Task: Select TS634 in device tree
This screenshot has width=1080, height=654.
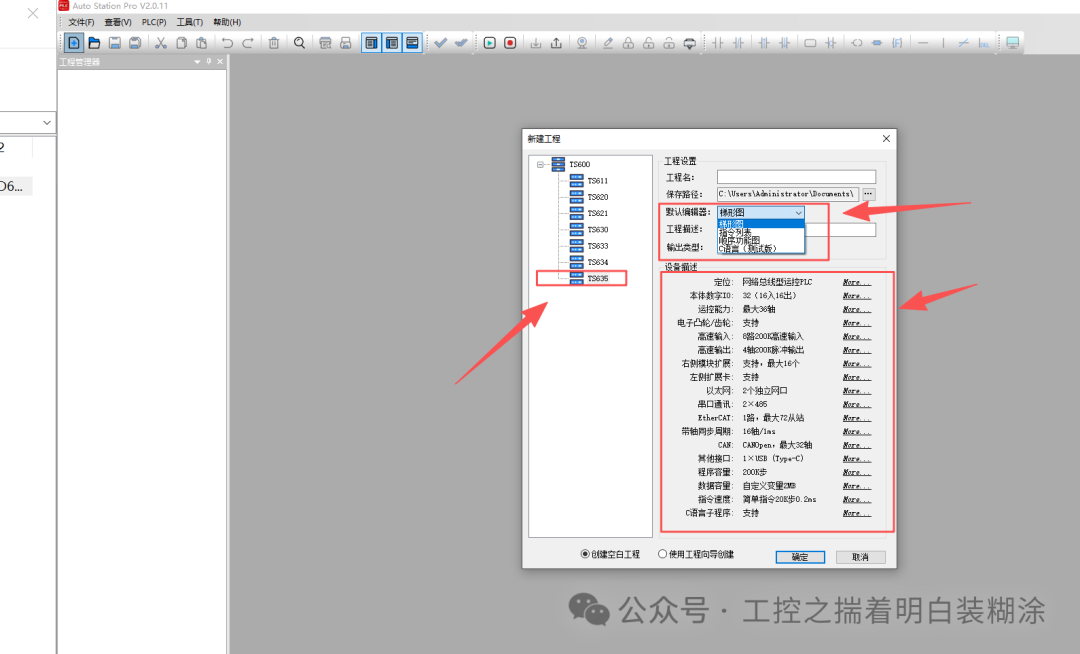Action: tap(598, 262)
